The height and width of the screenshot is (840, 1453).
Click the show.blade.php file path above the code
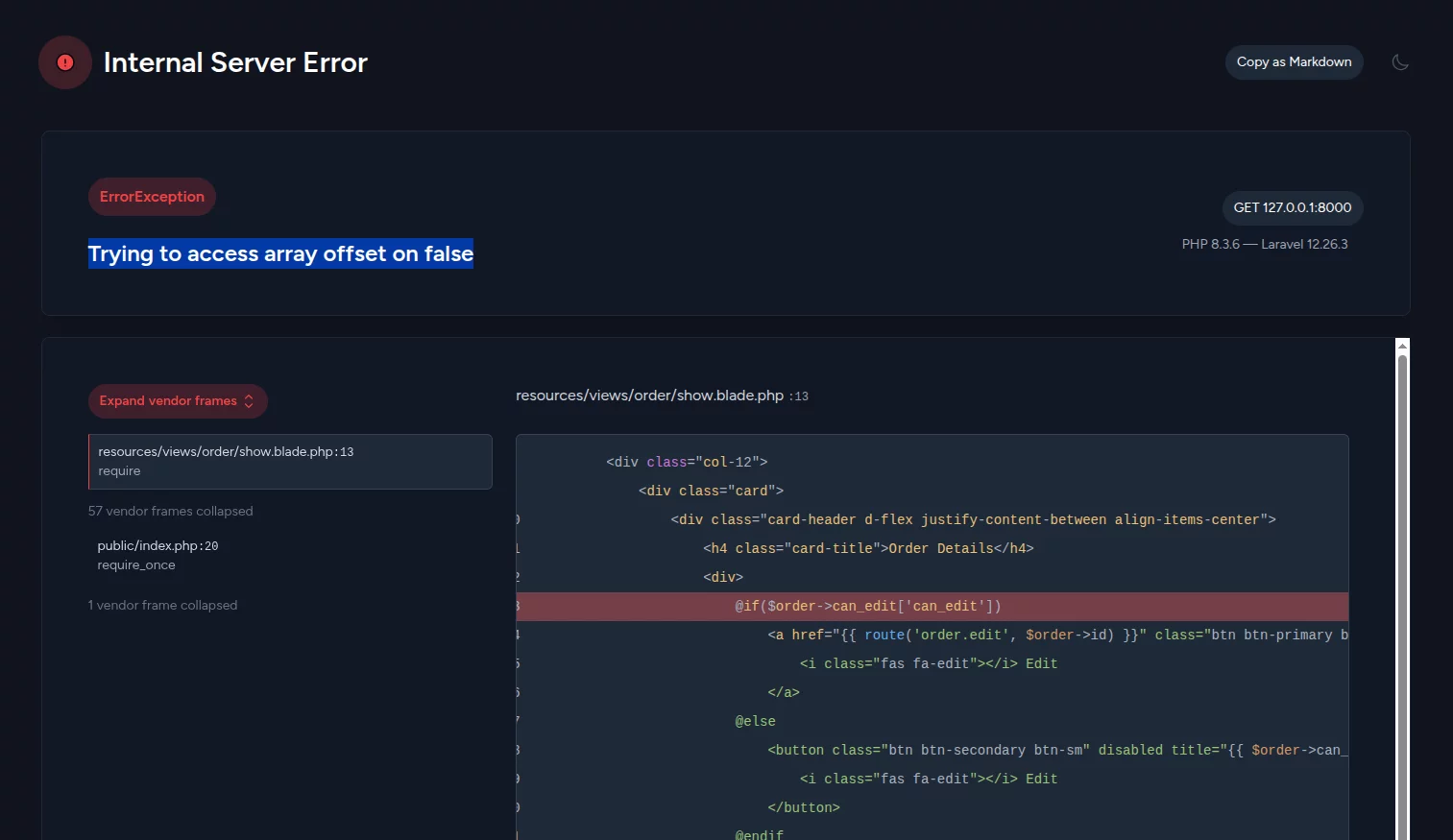650,396
